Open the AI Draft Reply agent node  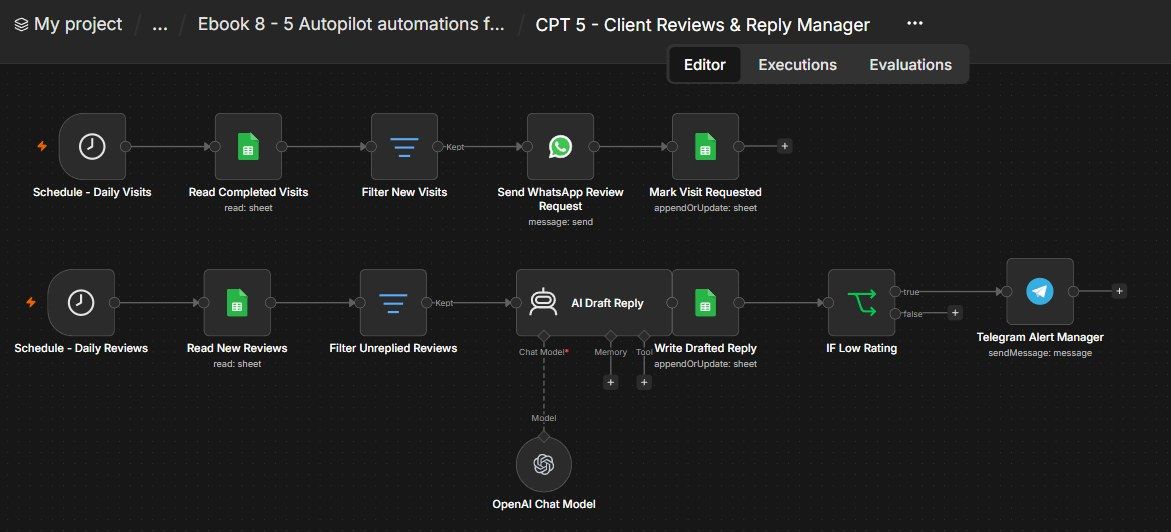(x=594, y=303)
